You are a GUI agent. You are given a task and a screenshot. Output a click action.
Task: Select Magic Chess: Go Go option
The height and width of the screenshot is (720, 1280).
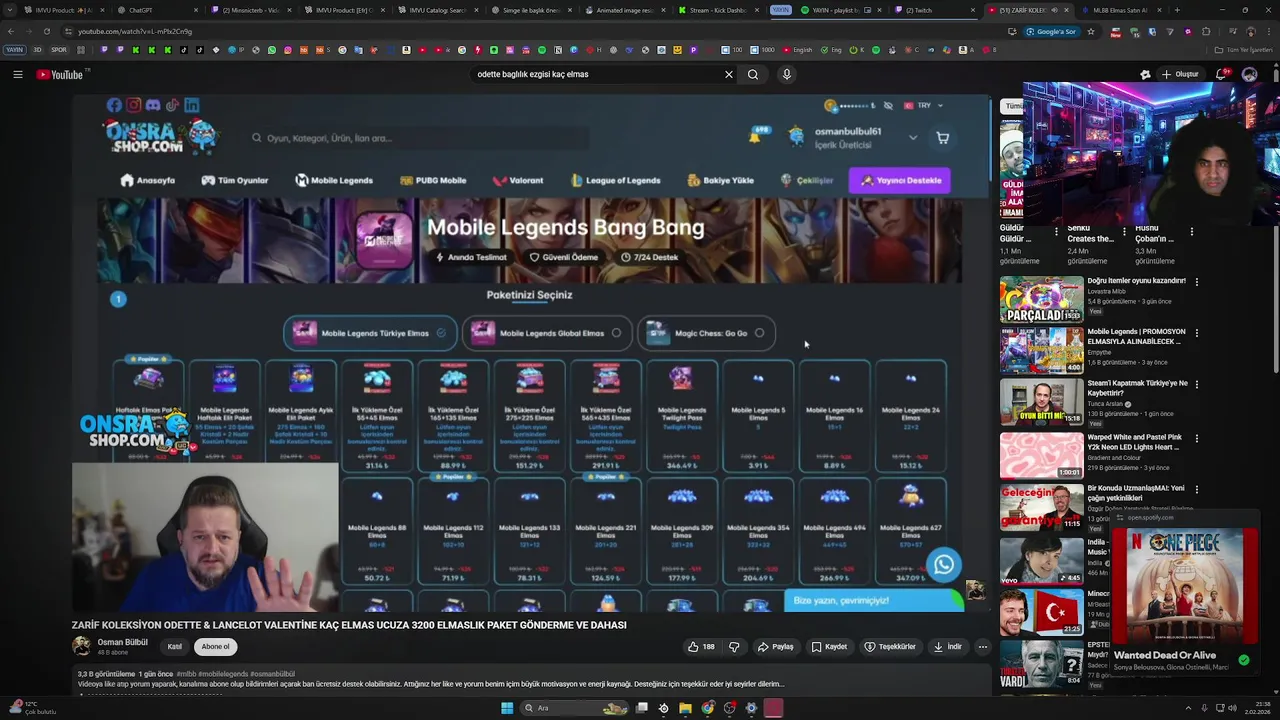pos(706,333)
